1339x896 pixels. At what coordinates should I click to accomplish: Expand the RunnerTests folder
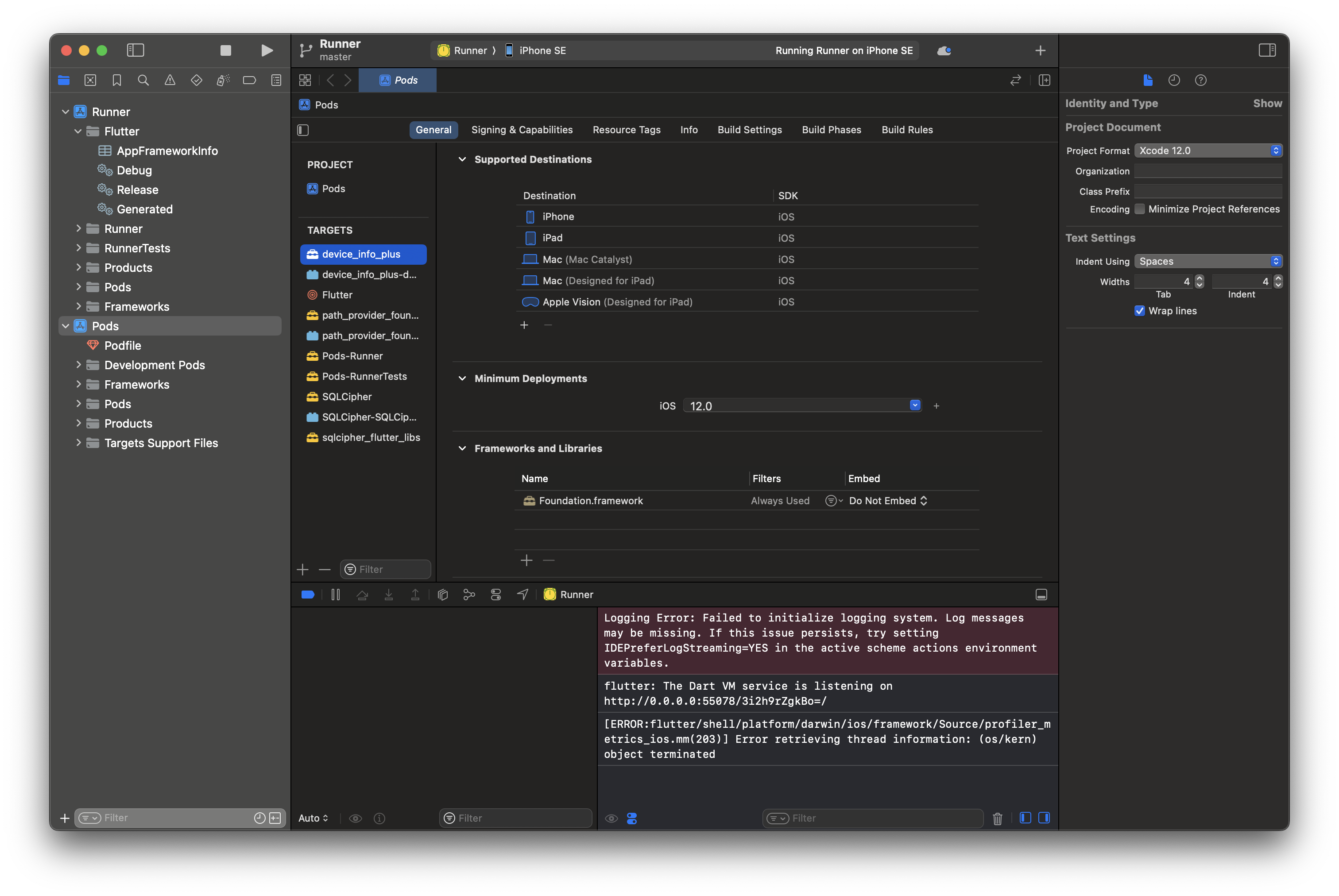pos(78,248)
